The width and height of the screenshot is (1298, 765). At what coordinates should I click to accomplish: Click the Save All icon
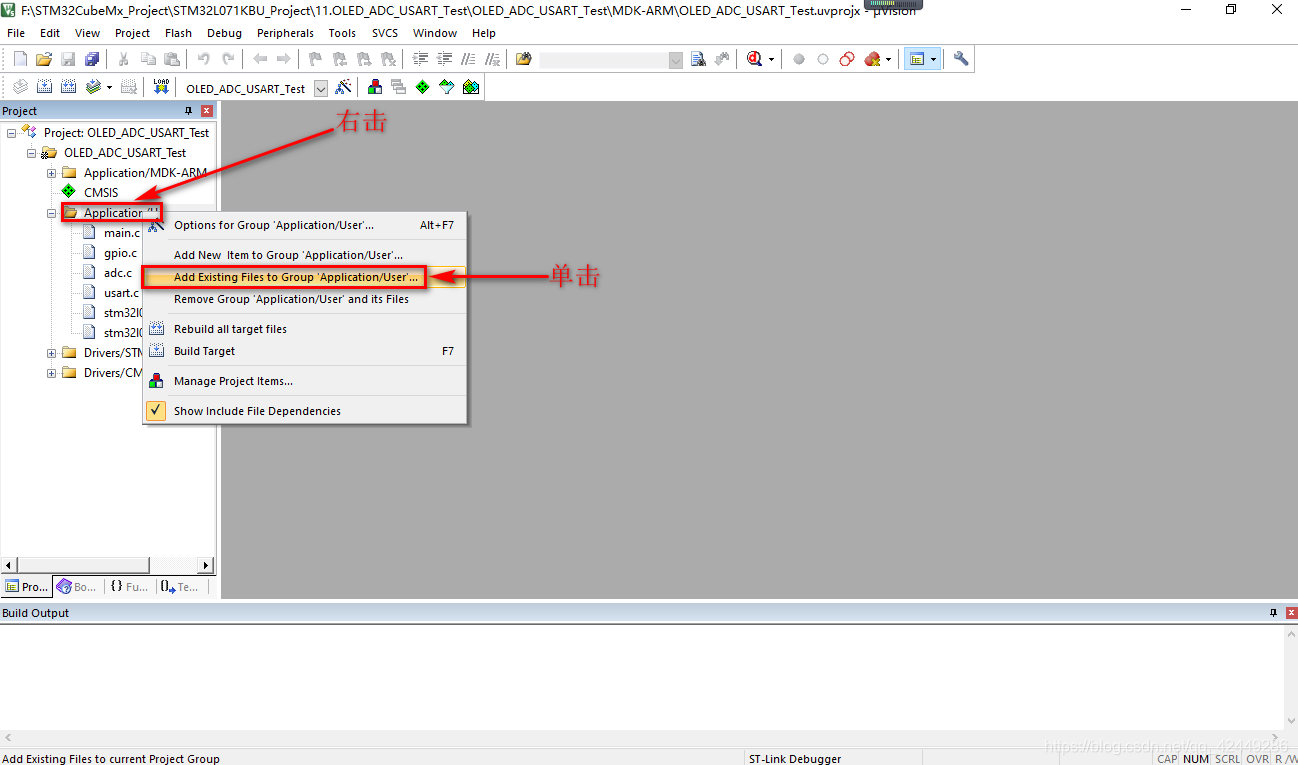pos(92,59)
